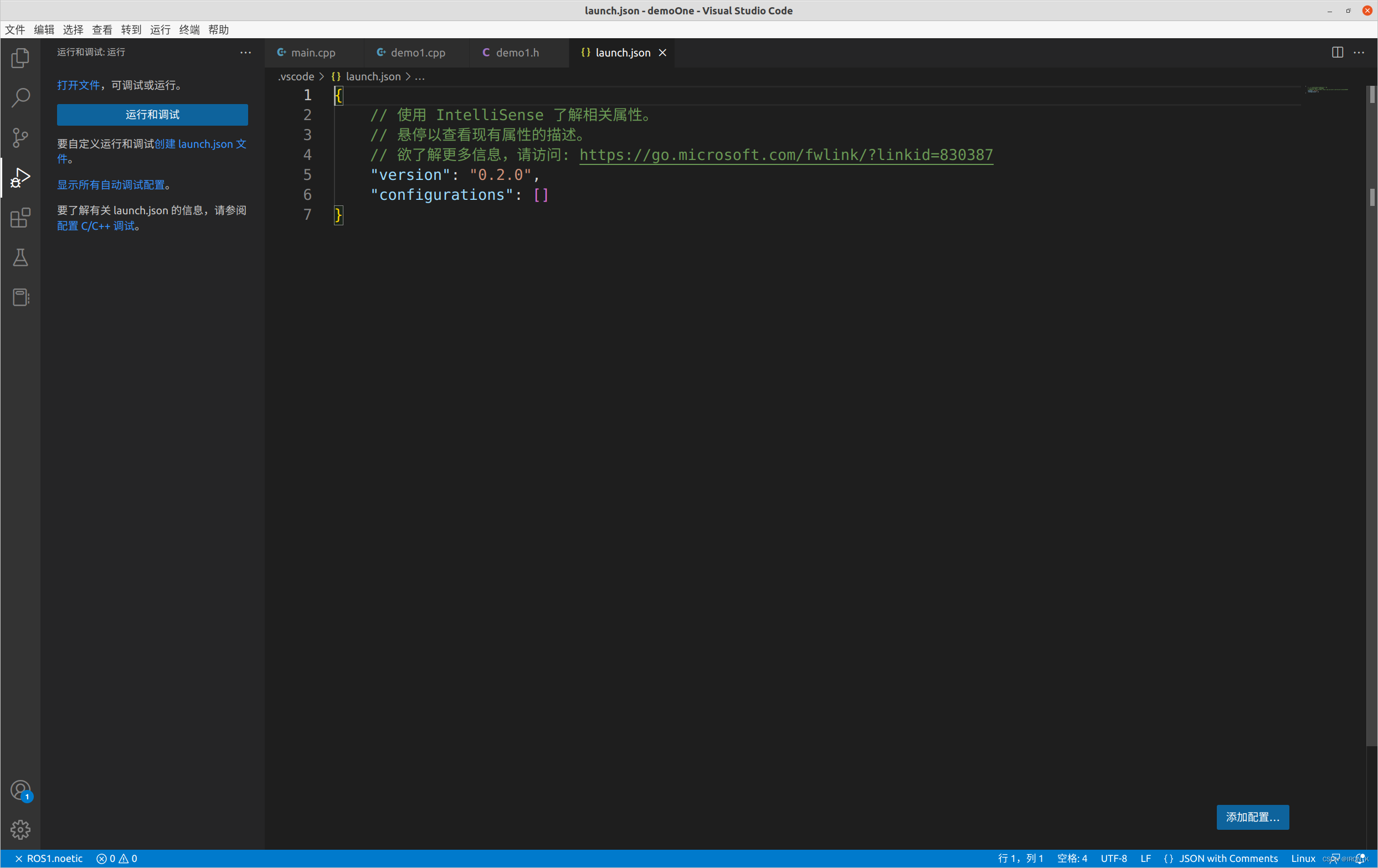Viewport: 1378px width, 868px height.
Task: Open the 运行 menu
Action: 161,30
